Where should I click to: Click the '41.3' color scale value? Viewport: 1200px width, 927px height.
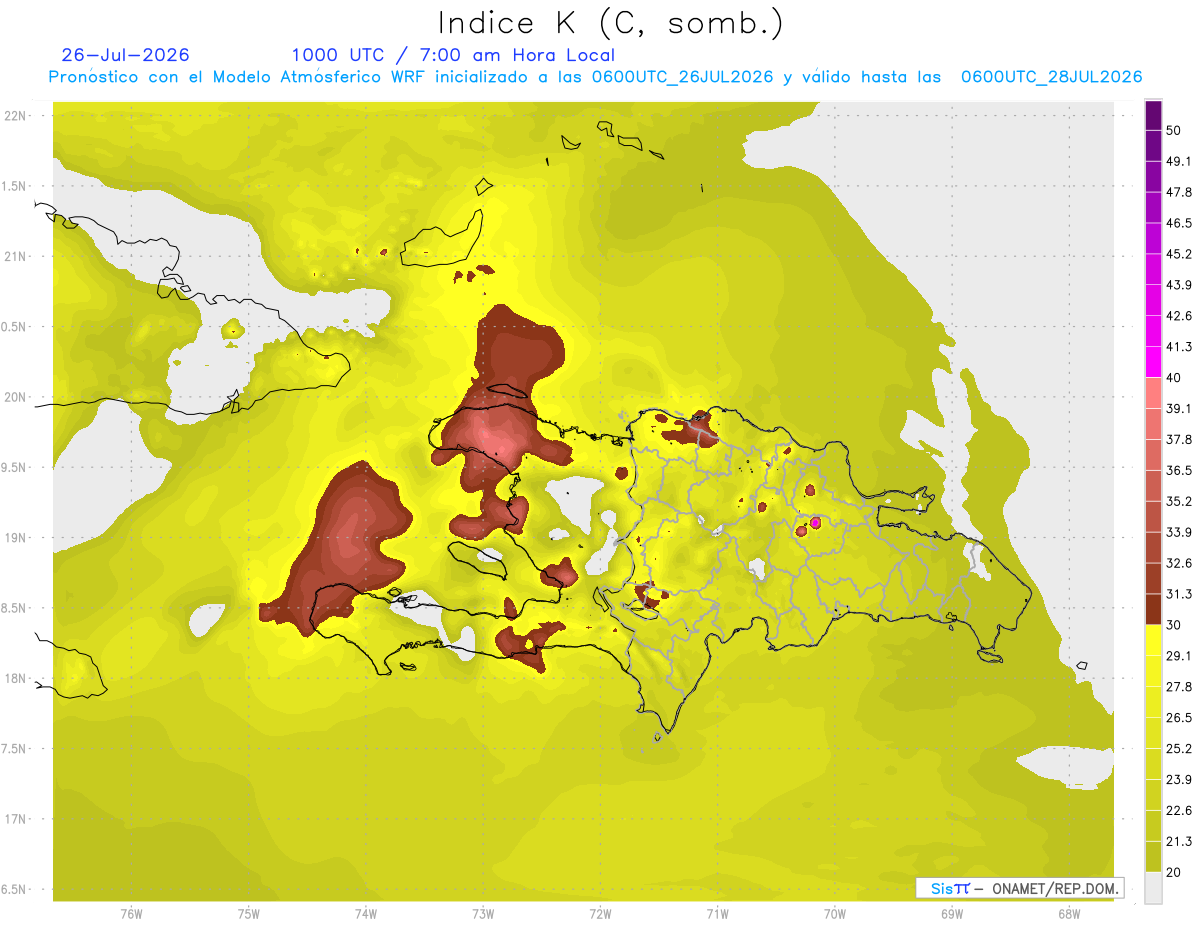1180,347
